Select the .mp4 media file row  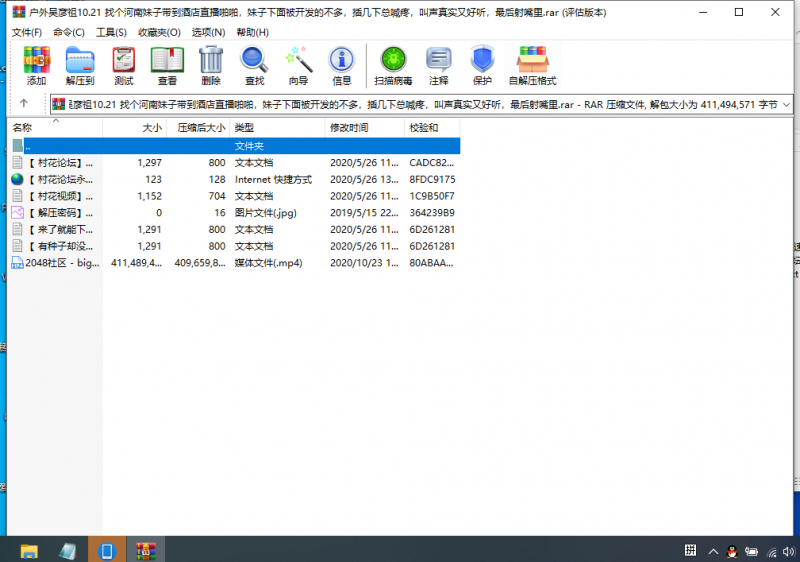60,263
